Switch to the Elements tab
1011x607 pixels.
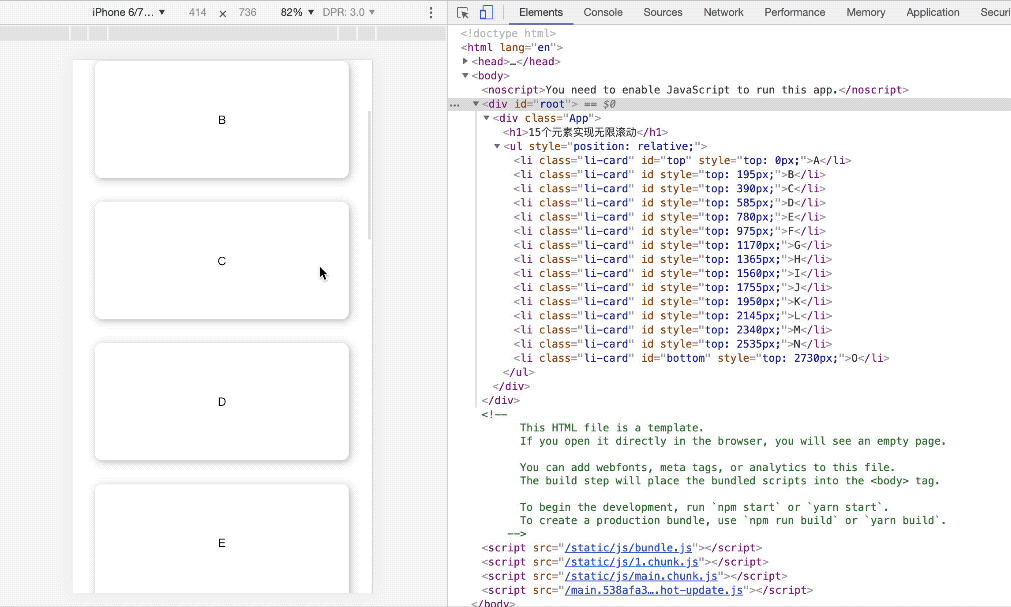click(x=540, y=12)
